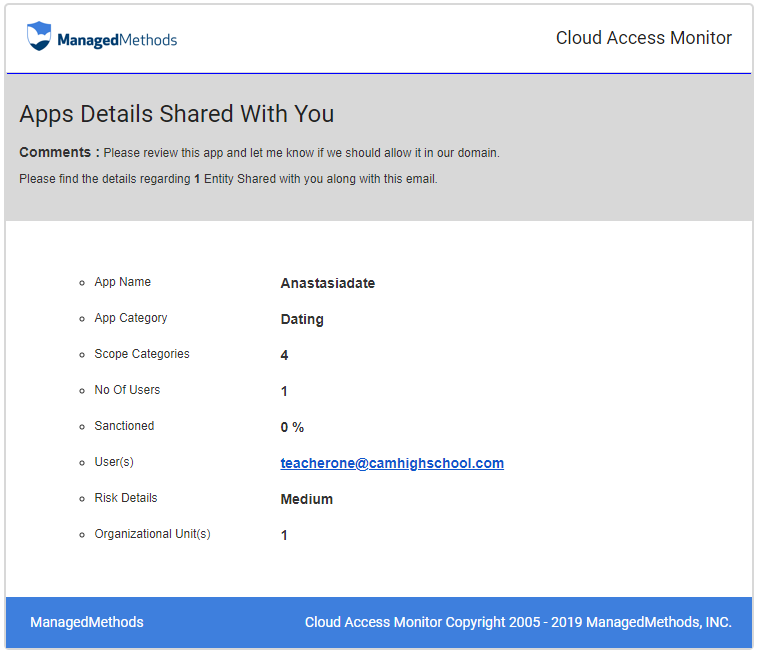Click the Scope Categories label
The width and height of the screenshot is (758, 654).
[x=141, y=354]
